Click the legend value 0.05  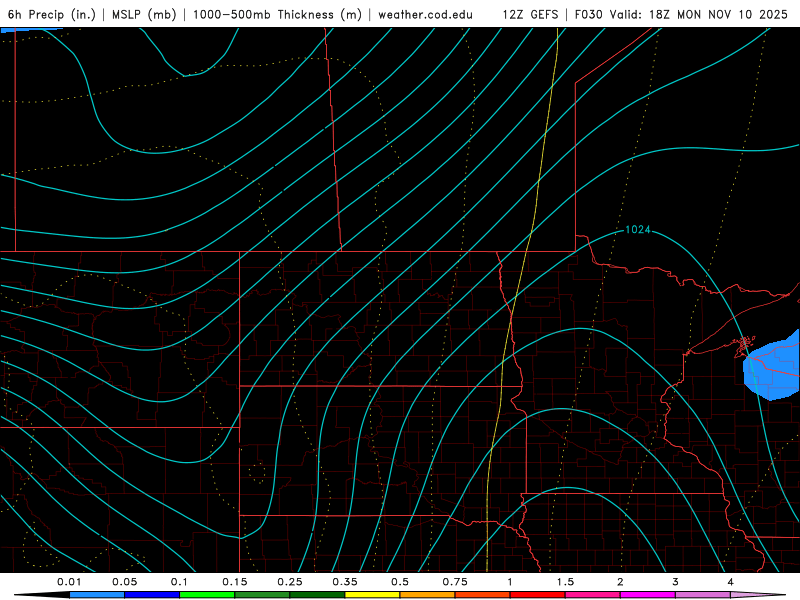(x=124, y=582)
